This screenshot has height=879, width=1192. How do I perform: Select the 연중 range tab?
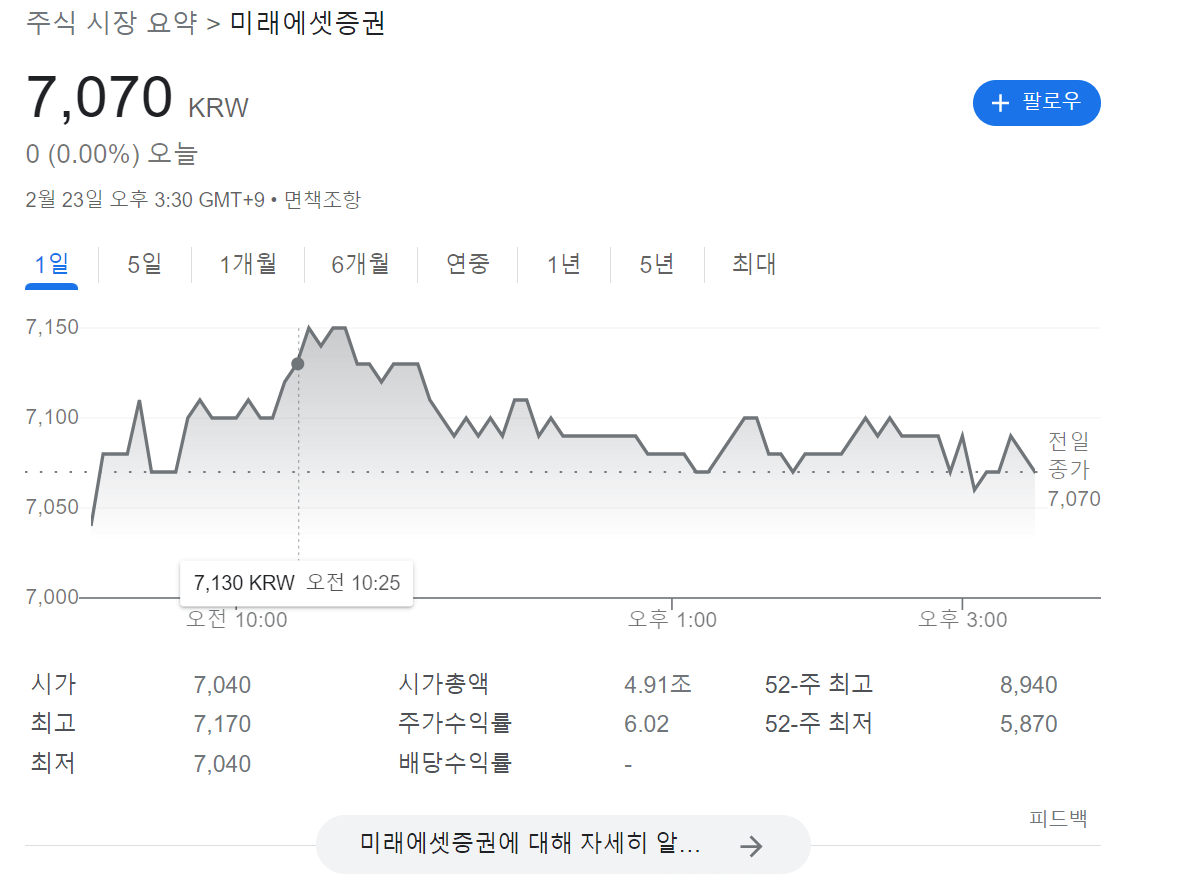coord(468,265)
